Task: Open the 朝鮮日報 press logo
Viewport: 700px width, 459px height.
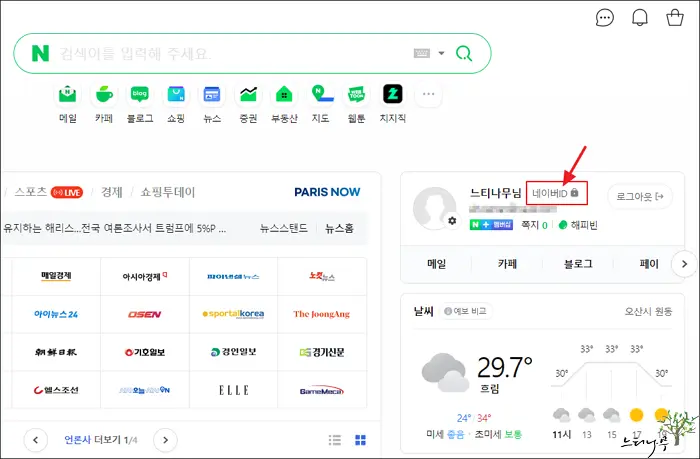Action: click(x=56, y=352)
